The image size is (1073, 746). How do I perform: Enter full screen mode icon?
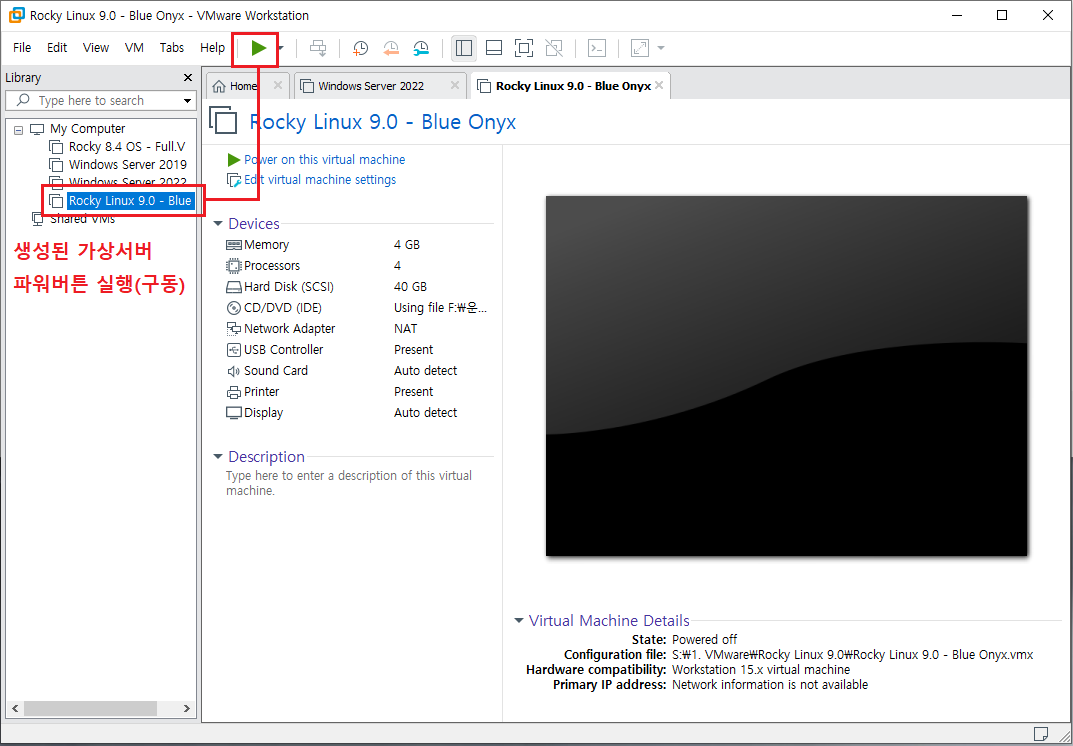click(523, 48)
